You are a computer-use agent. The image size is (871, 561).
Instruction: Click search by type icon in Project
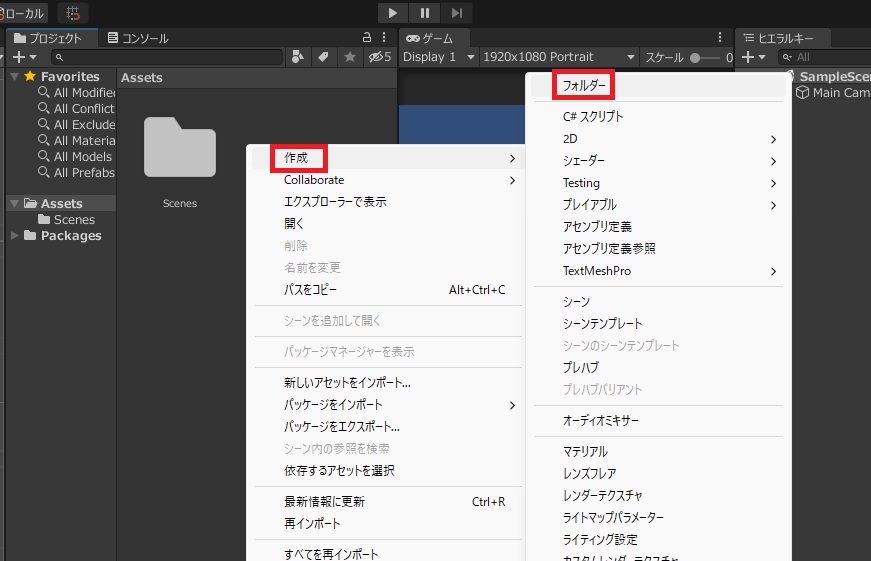point(298,57)
